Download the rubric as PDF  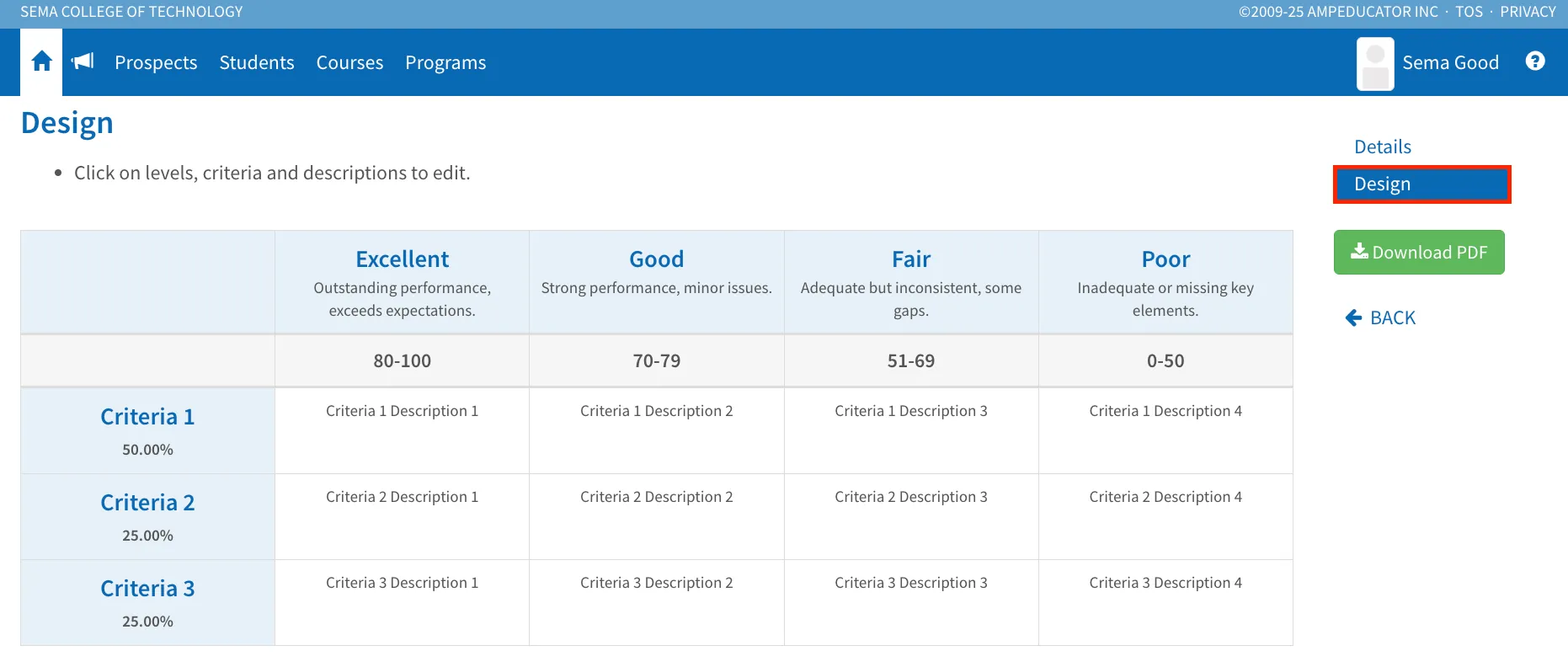click(x=1419, y=252)
